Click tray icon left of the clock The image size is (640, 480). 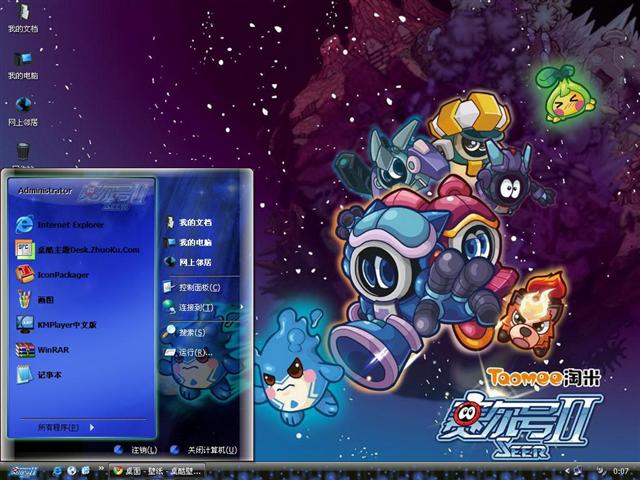coord(601,471)
